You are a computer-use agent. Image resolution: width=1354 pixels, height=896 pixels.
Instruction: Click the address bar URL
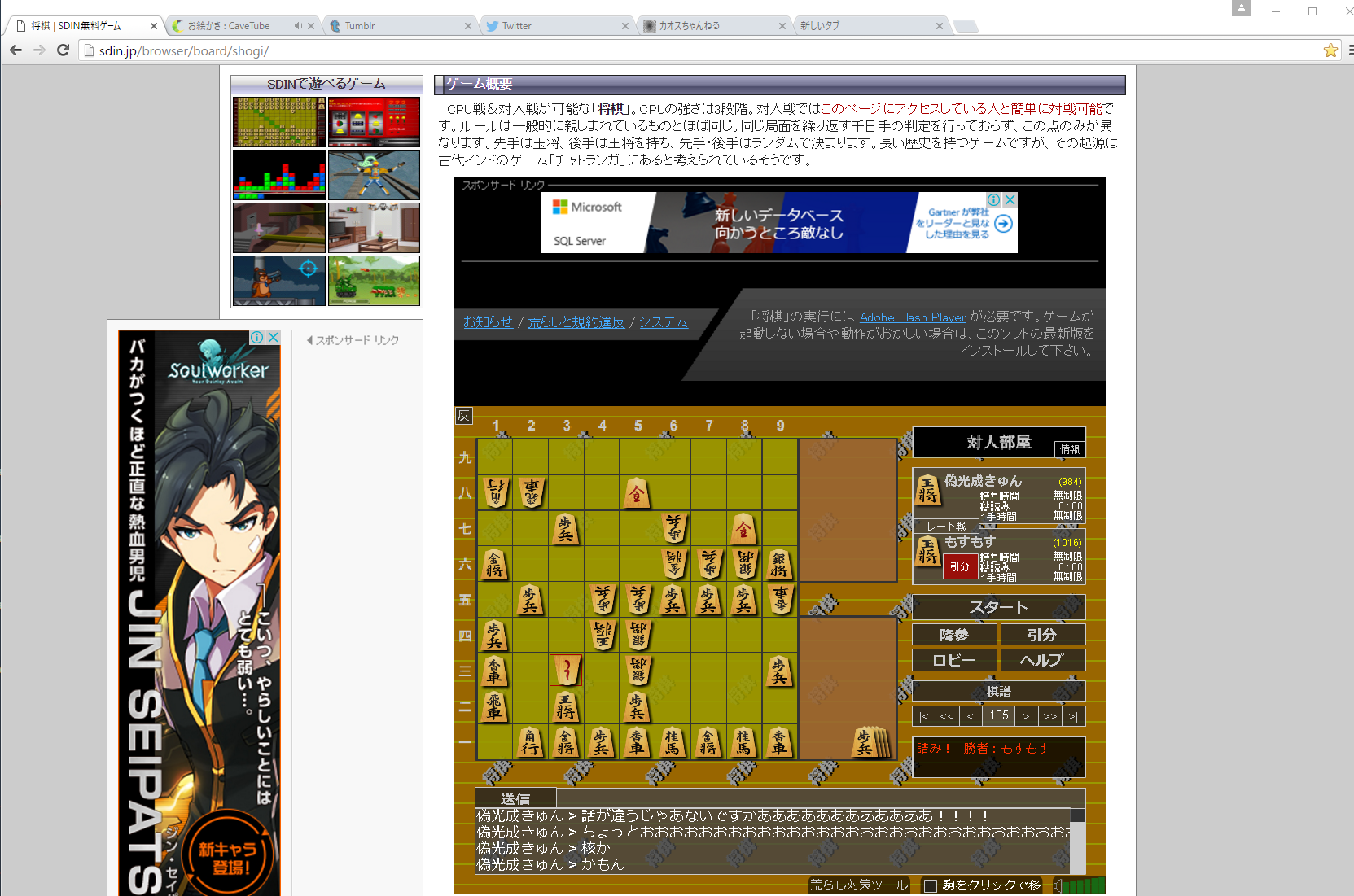(x=184, y=50)
